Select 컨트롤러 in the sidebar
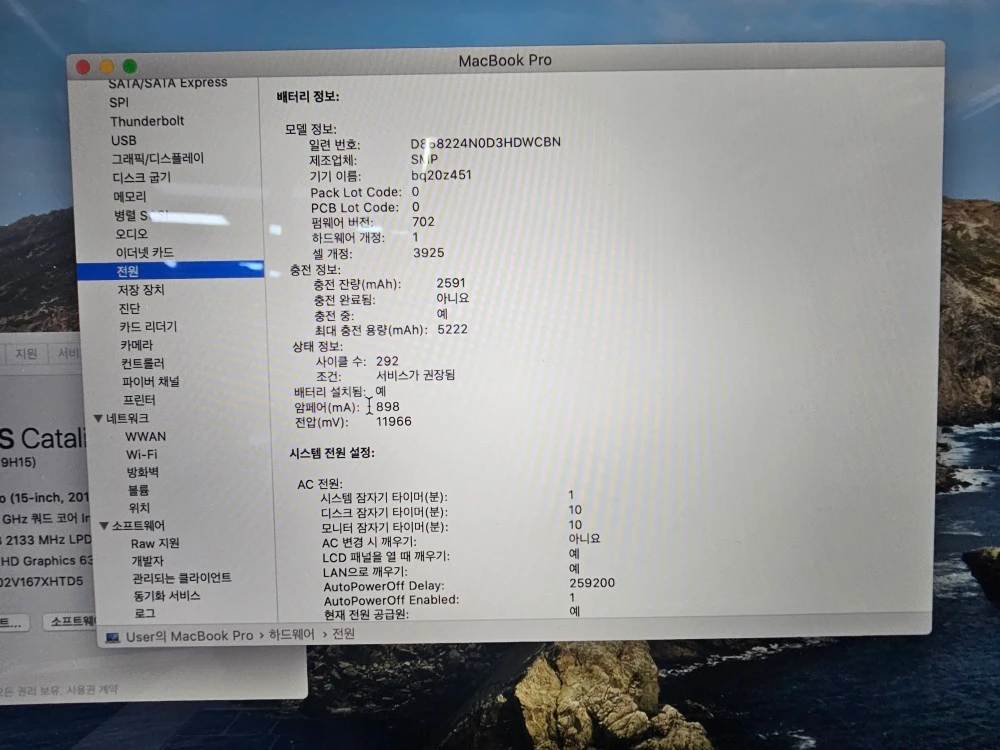This screenshot has height=750, width=1000. pos(143,363)
